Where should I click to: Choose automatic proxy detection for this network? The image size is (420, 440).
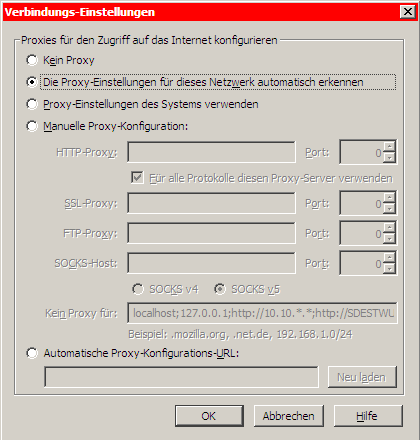click(32, 82)
